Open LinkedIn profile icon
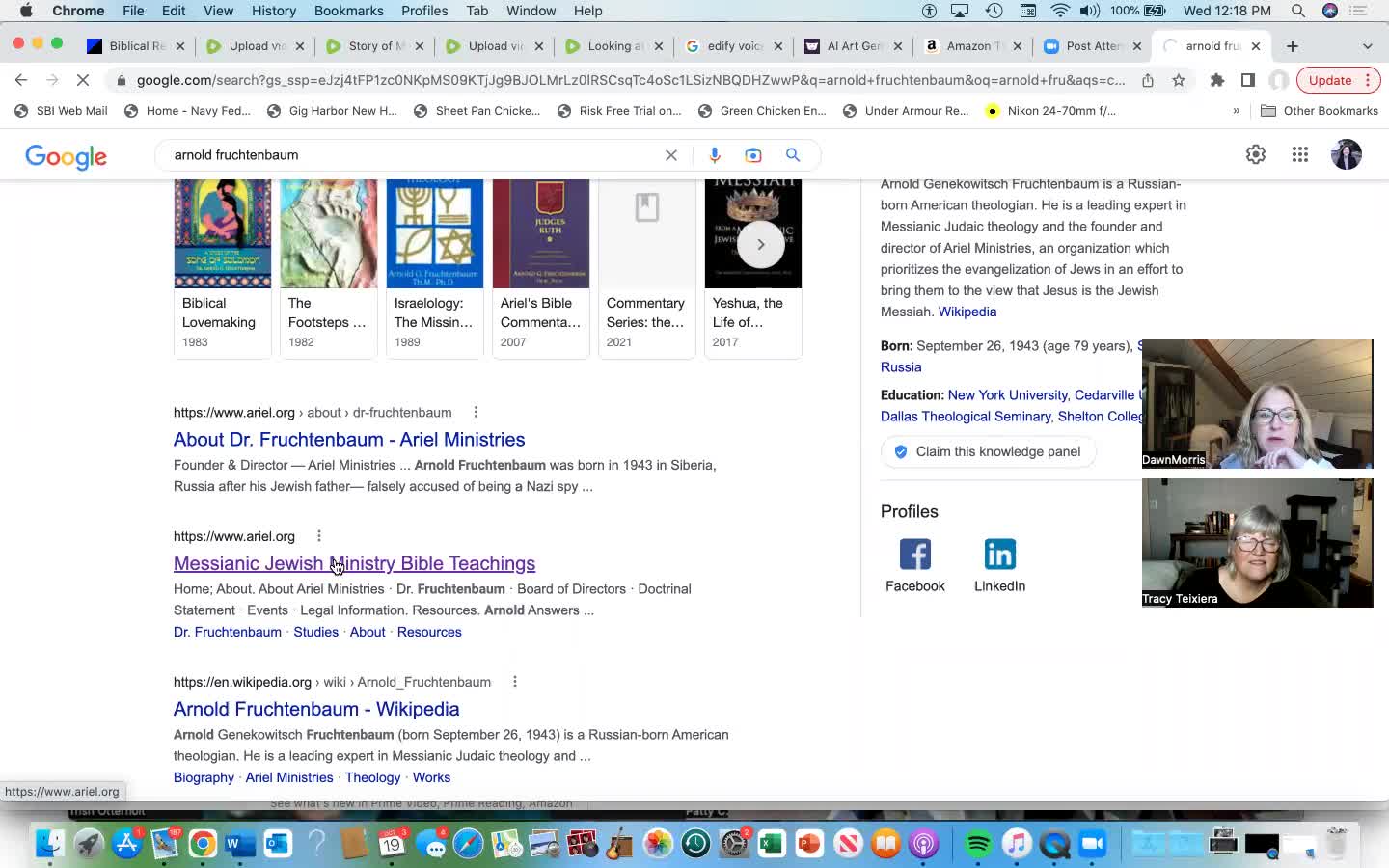The image size is (1389, 868). (1000, 555)
